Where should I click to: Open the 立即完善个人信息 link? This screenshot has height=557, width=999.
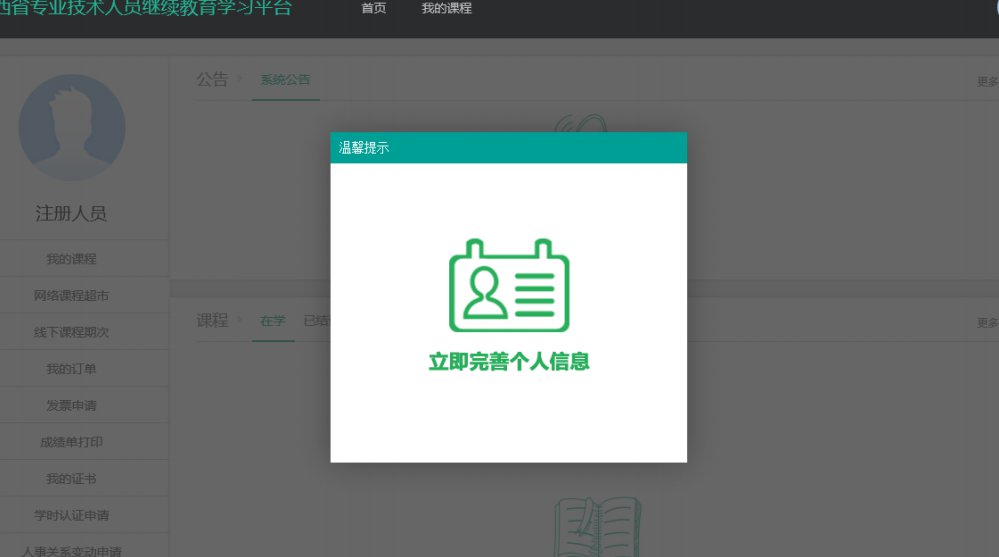508,362
